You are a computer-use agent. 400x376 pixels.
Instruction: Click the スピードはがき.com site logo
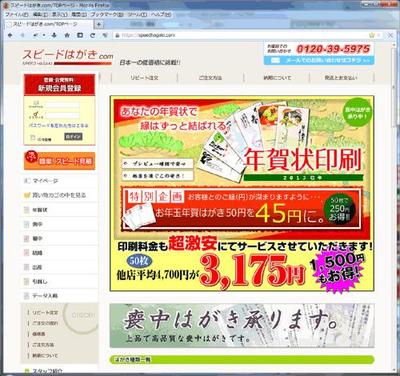tap(68, 56)
